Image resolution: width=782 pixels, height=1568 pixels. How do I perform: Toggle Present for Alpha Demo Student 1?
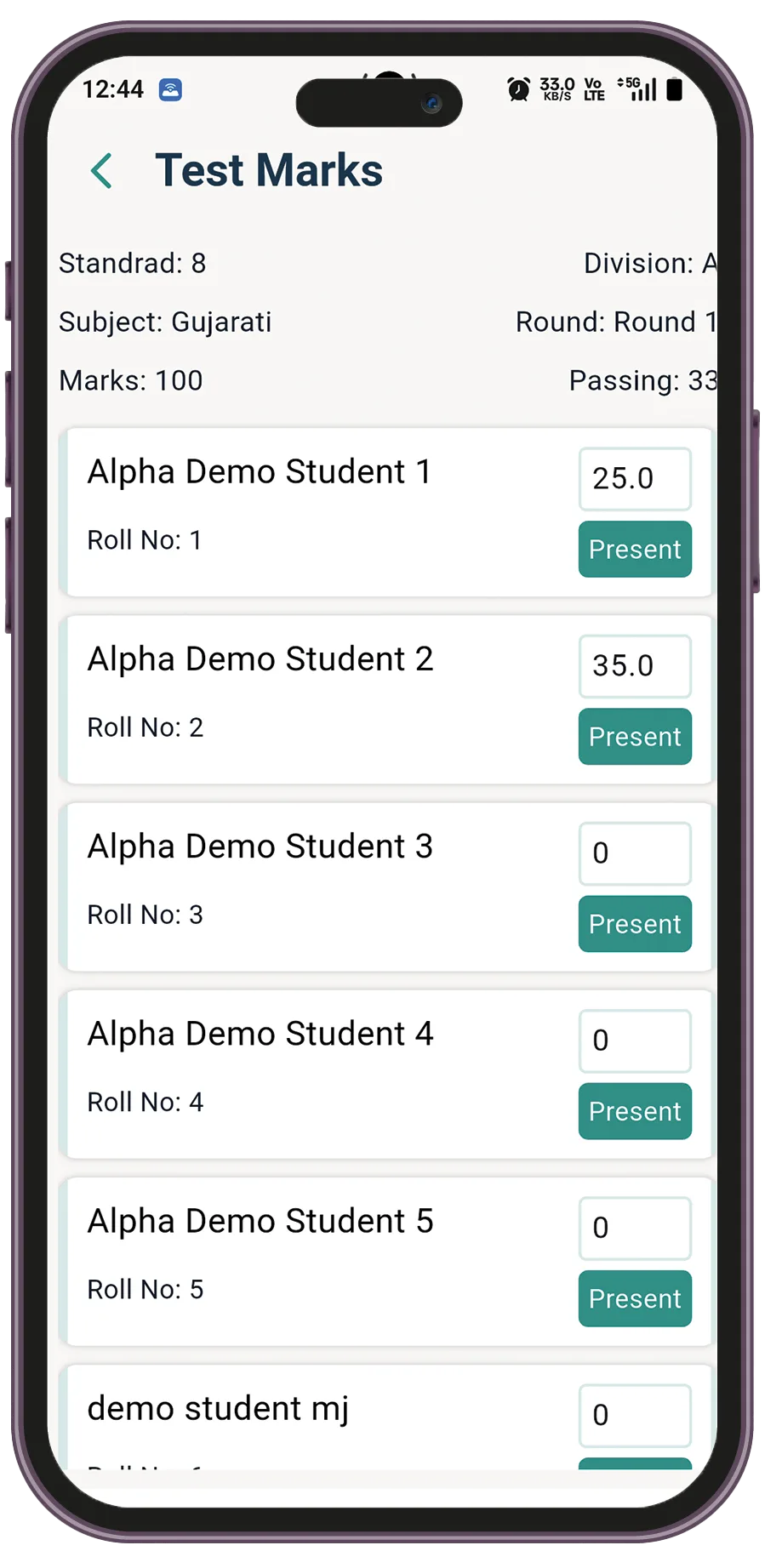tap(635, 550)
